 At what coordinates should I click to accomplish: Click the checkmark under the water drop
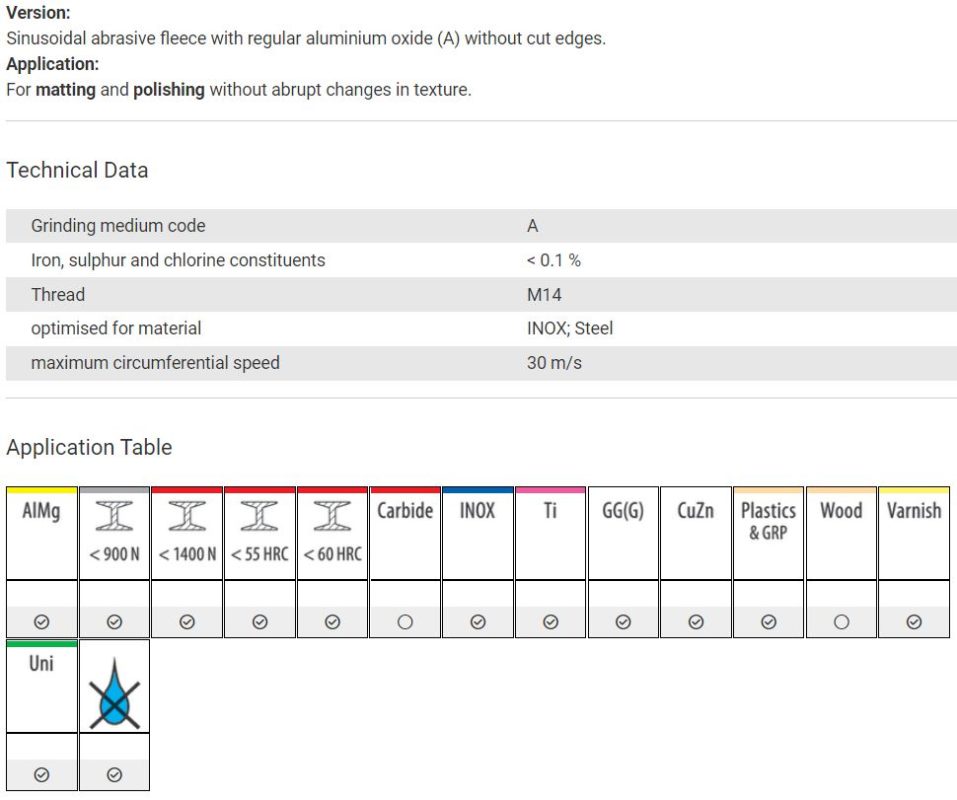click(x=114, y=775)
